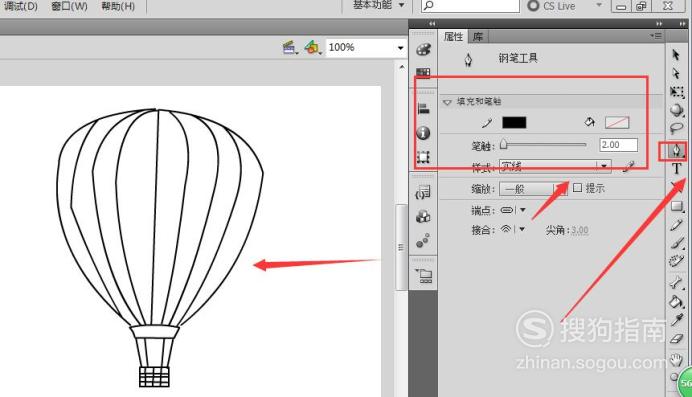Select the 3D Rotation tool

click(x=677, y=110)
